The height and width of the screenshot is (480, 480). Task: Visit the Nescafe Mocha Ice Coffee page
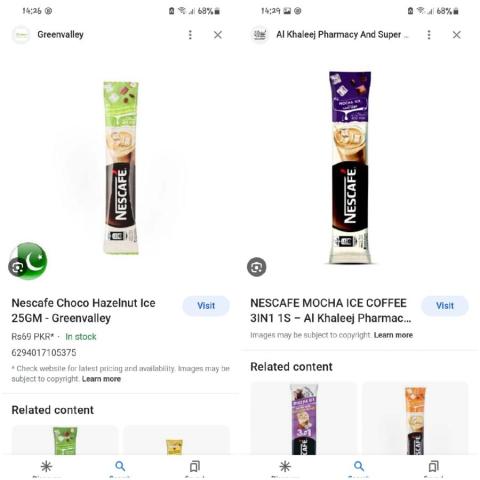[x=445, y=306]
